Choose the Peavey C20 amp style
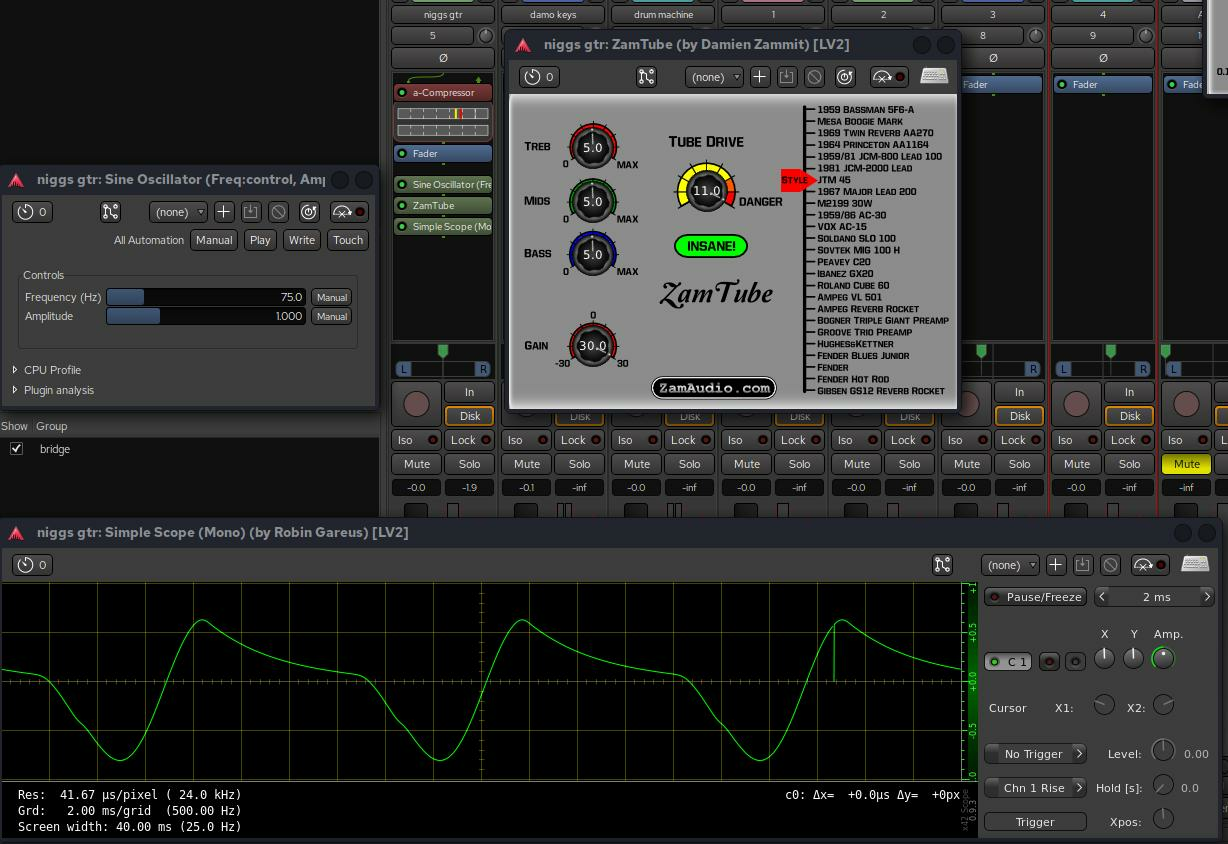 [x=844, y=262]
